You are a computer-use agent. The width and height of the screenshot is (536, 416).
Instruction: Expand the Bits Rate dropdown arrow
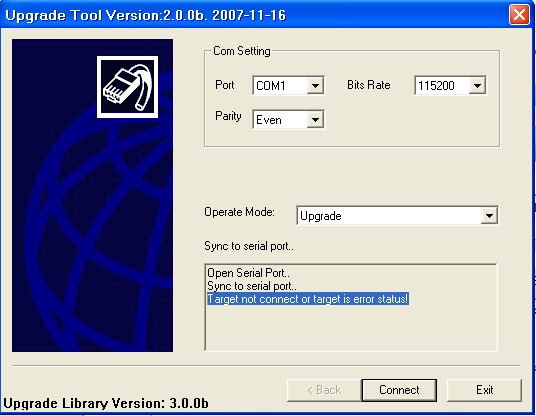pyautogui.click(x=477, y=85)
